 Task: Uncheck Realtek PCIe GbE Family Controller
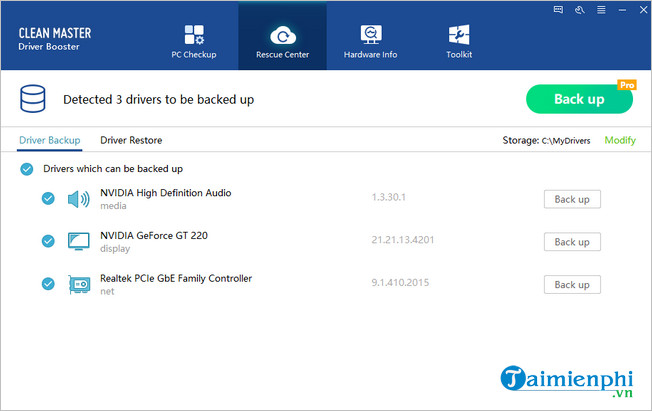[x=48, y=284]
